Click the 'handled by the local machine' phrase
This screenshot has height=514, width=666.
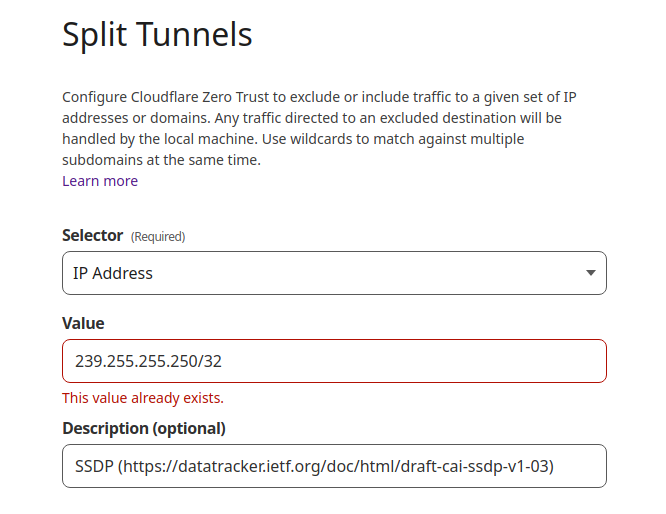point(160,139)
